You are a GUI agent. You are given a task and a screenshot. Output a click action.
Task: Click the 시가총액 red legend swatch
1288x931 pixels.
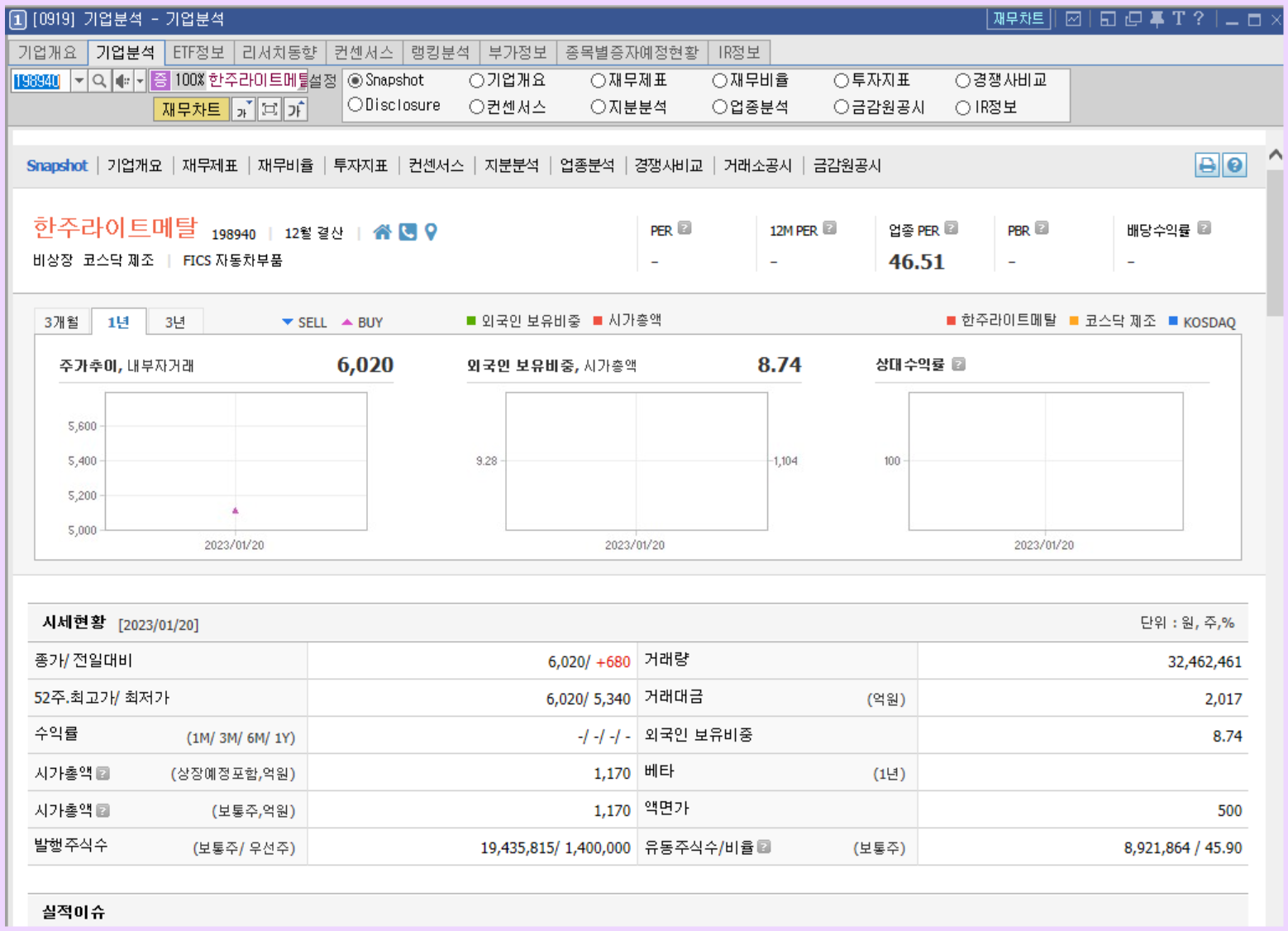pyautogui.click(x=598, y=320)
